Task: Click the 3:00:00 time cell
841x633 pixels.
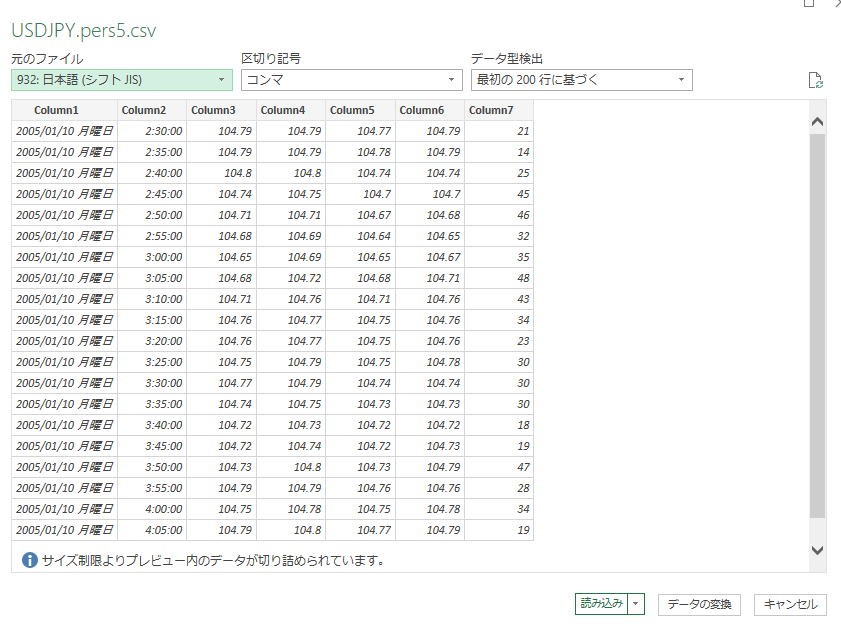Action: coord(152,257)
